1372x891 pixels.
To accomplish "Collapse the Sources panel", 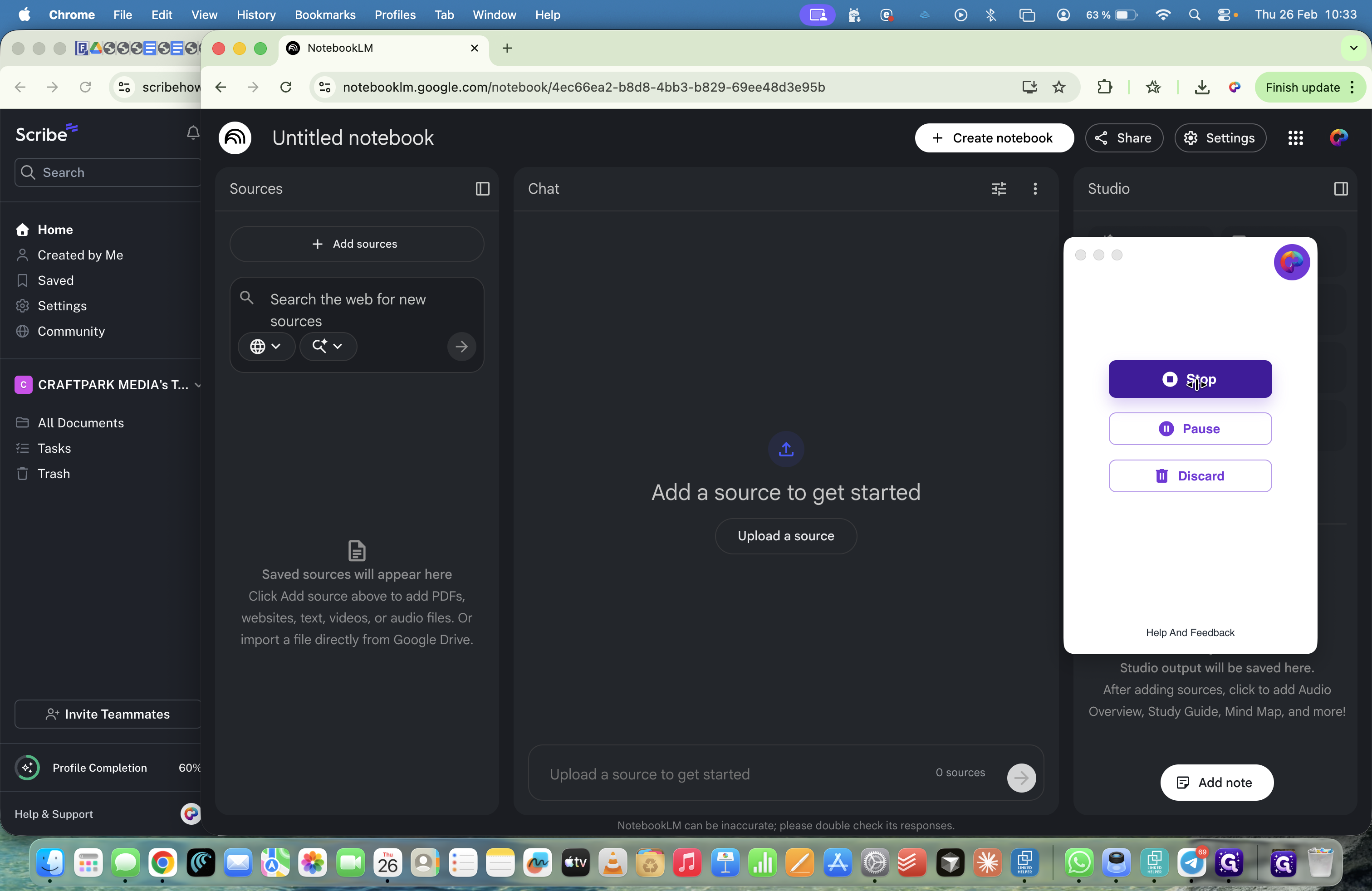I will click(x=482, y=188).
